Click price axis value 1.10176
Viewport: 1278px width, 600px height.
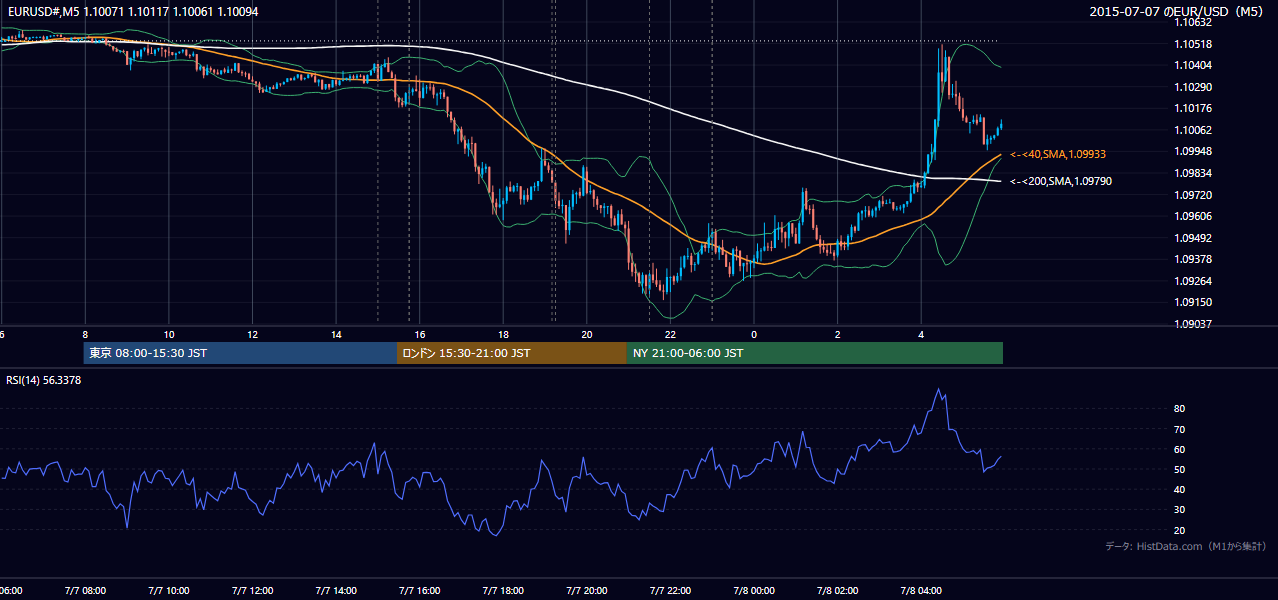1192,108
